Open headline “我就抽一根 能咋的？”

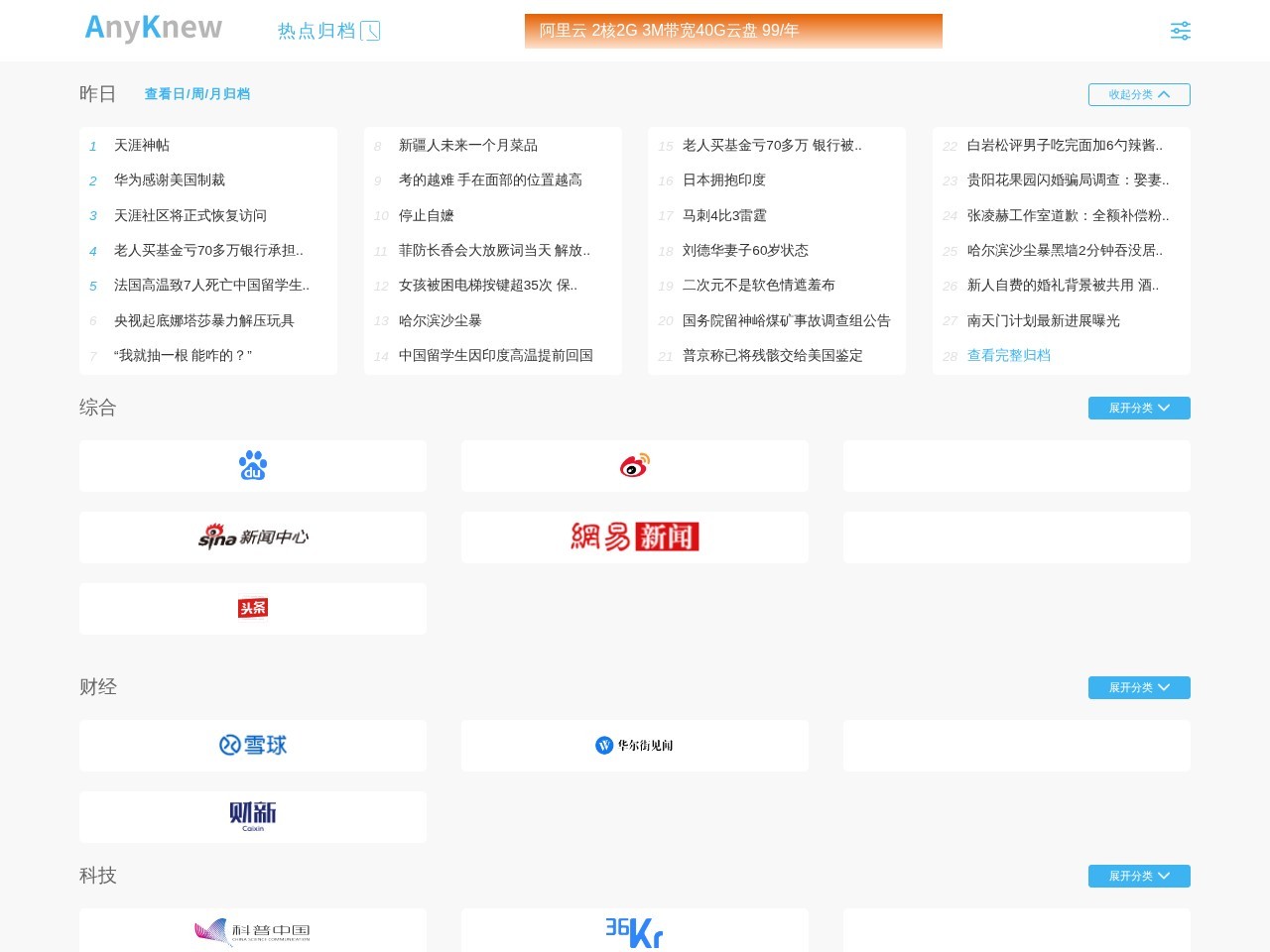(183, 355)
